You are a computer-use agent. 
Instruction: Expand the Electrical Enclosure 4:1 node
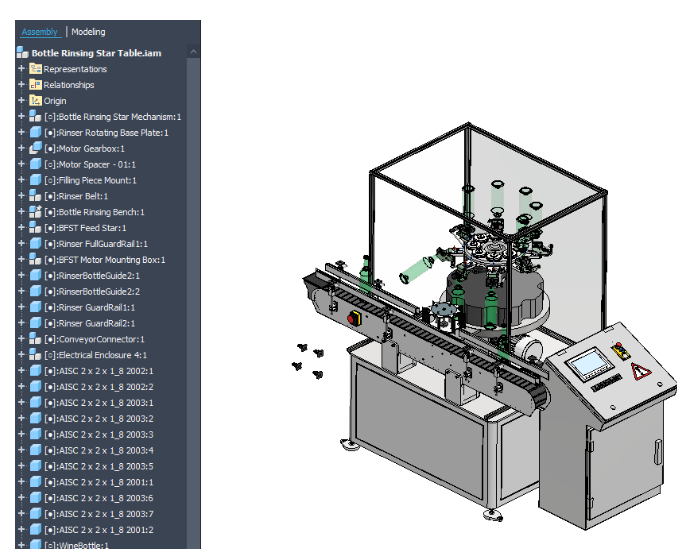(x=21, y=355)
